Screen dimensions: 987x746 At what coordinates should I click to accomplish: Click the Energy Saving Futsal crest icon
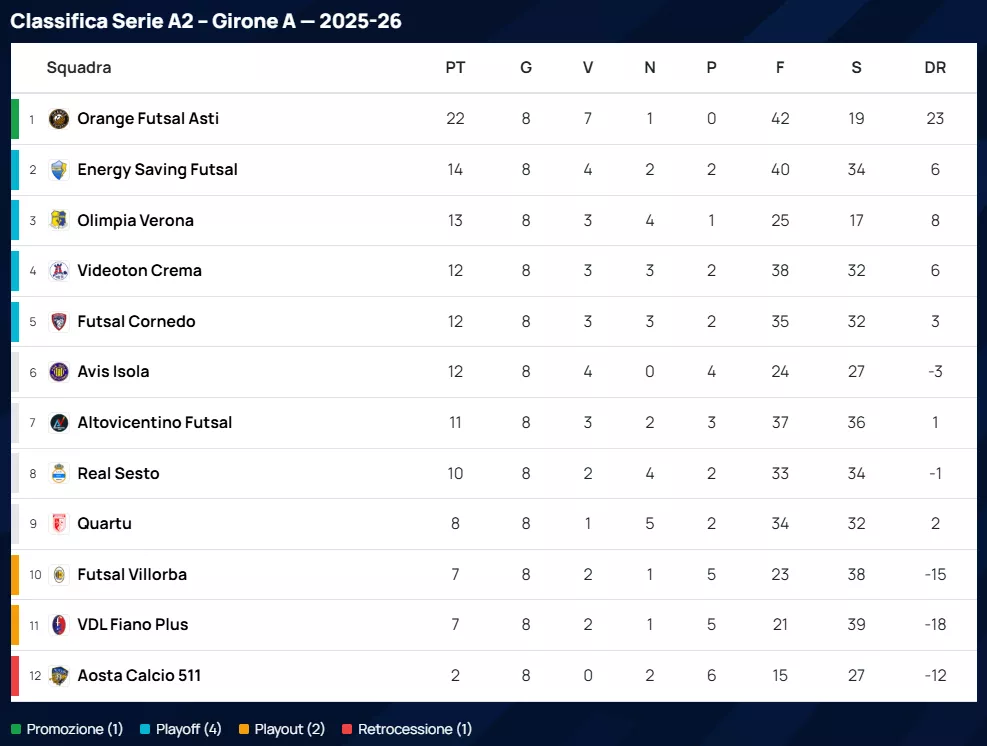click(x=59, y=170)
